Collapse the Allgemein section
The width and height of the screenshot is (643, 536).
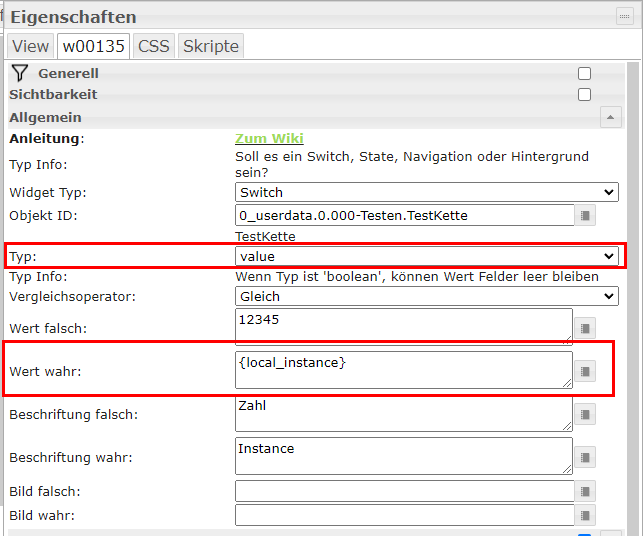(x=611, y=117)
